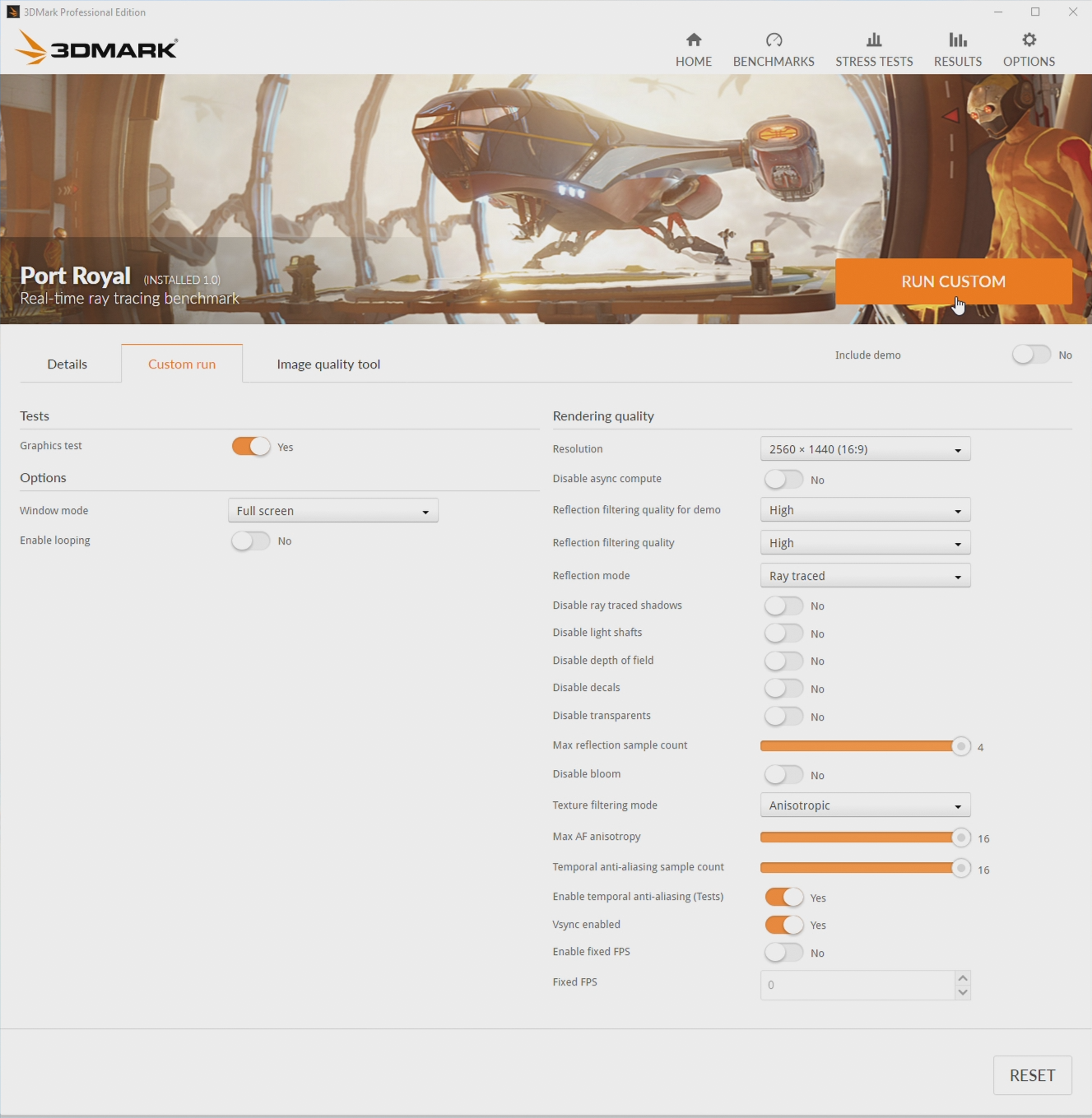Toggle Disable depth of field
The image size is (1092, 1118).
(783, 661)
